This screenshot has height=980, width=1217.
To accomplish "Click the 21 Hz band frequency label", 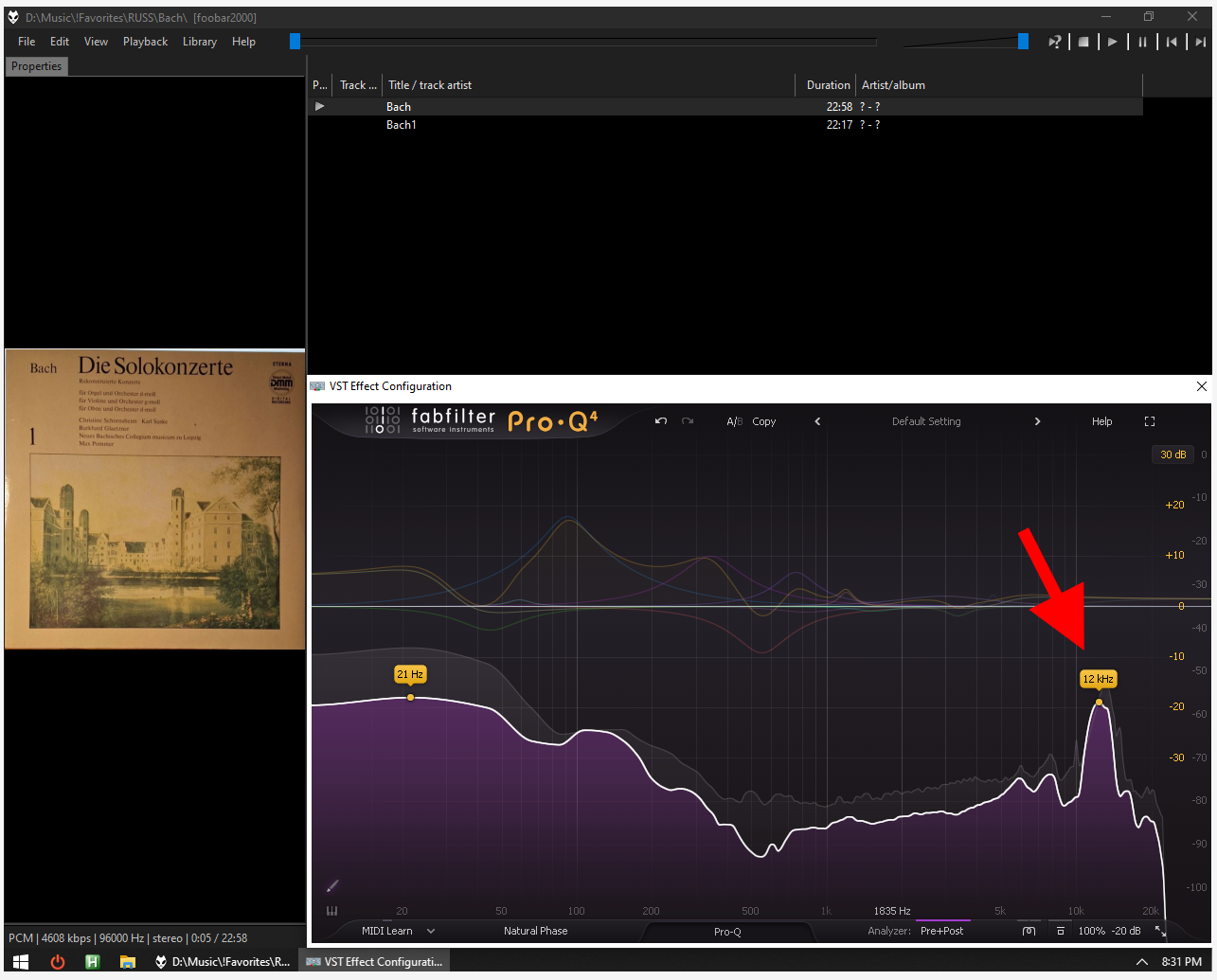I will (x=410, y=674).
